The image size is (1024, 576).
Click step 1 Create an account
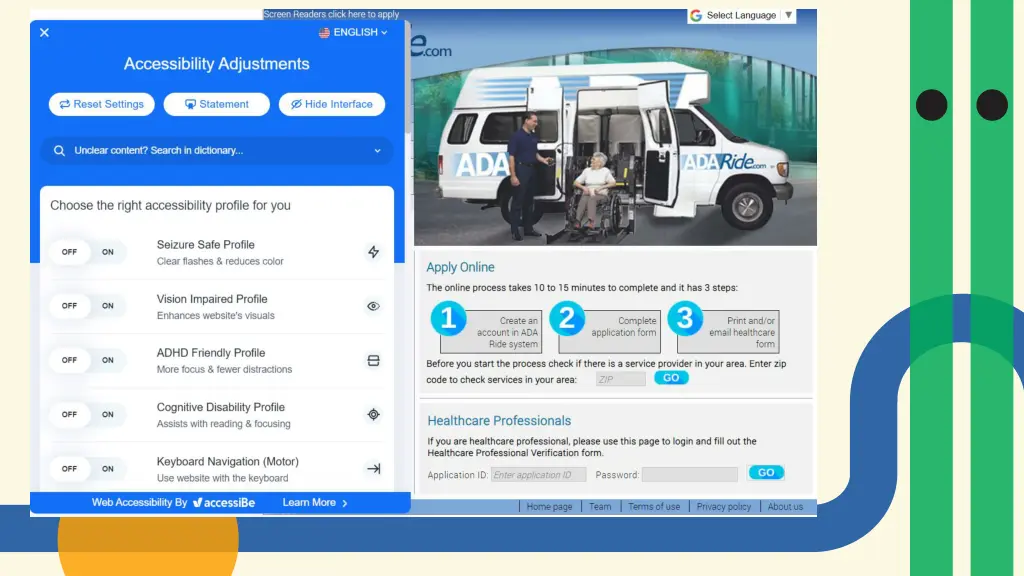pos(486,328)
